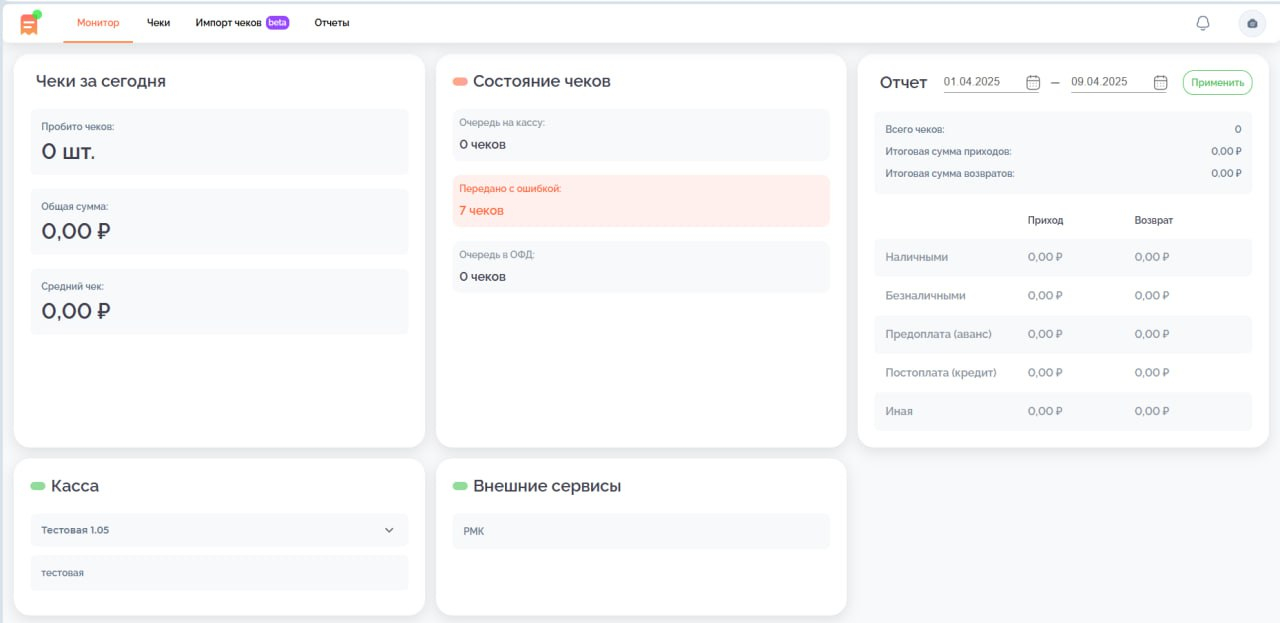Image resolution: width=1280 pixels, height=623 pixels.
Task: Open the Передано с ошибкой 7 чеков block
Action: 641,201
